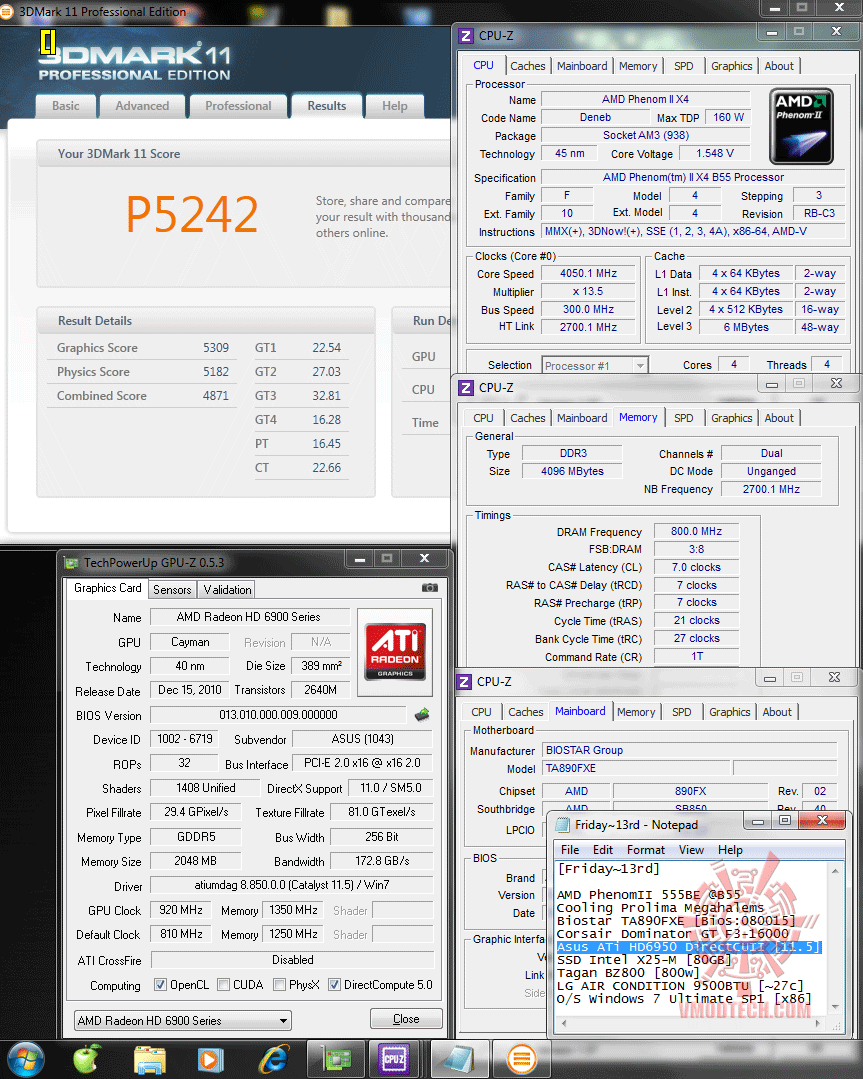863x1079 pixels.
Task: Open Graphics tab in top CPU-Z window
Action: pos(732,66)
